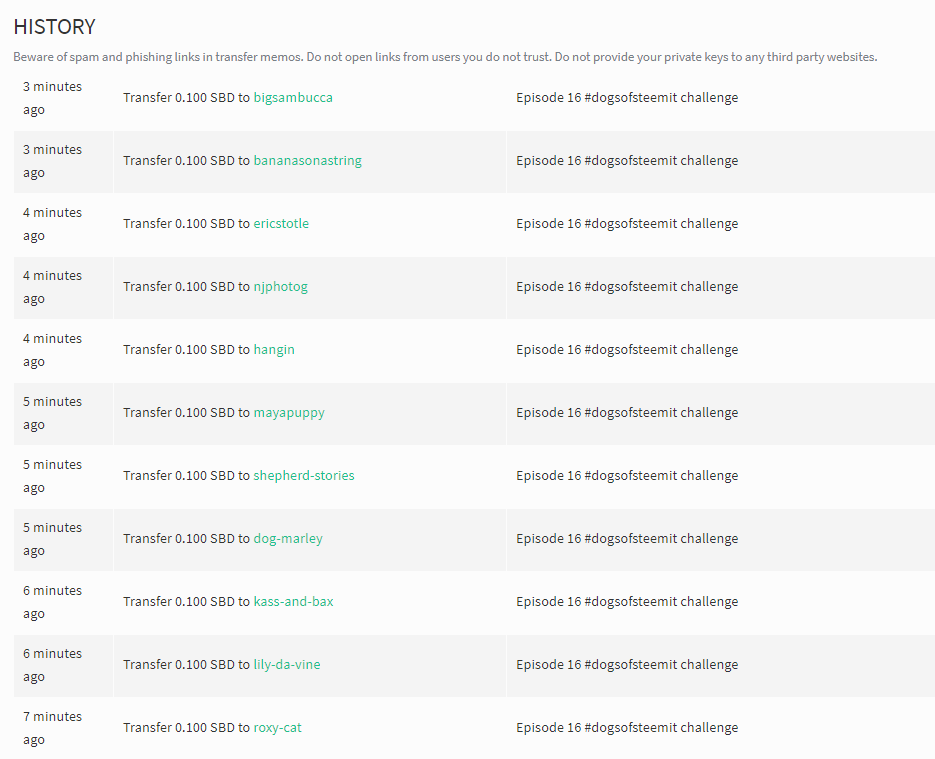935x759 pixels.
Task: Open the bananasonastring profile link
Action: tap(307, 161)
